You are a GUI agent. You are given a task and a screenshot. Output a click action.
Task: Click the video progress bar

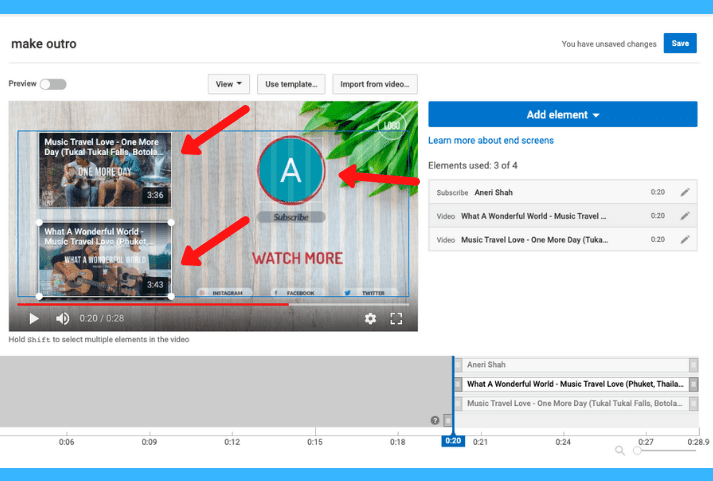(213, 304)
